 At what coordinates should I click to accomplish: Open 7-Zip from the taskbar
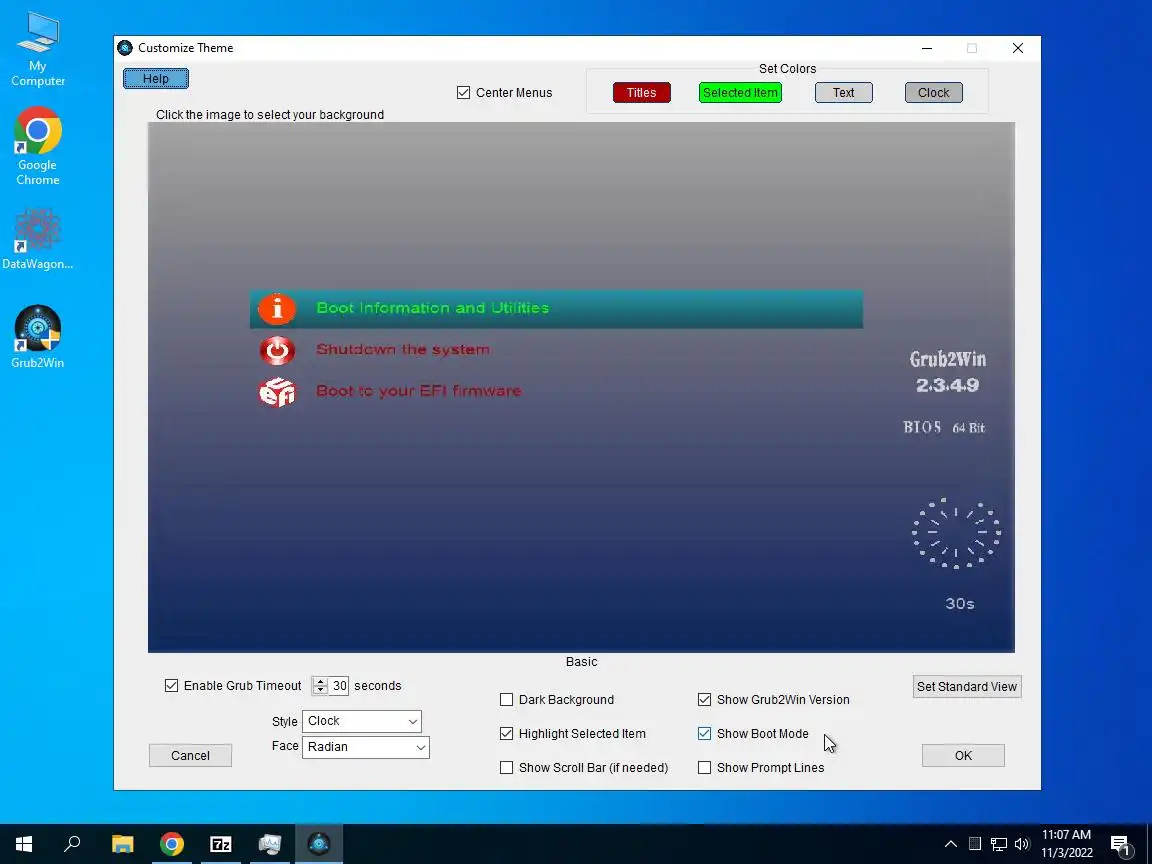pos(220,844)
